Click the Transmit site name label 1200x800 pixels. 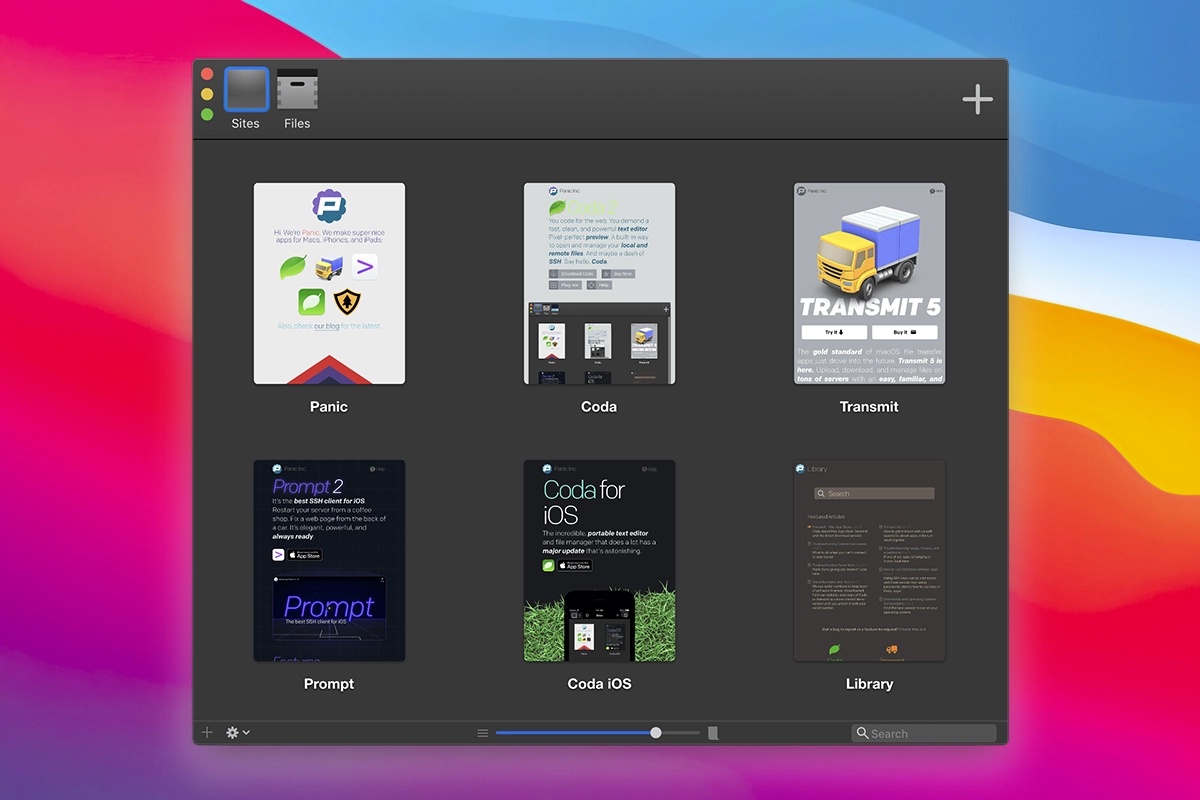tap(869, 407)
